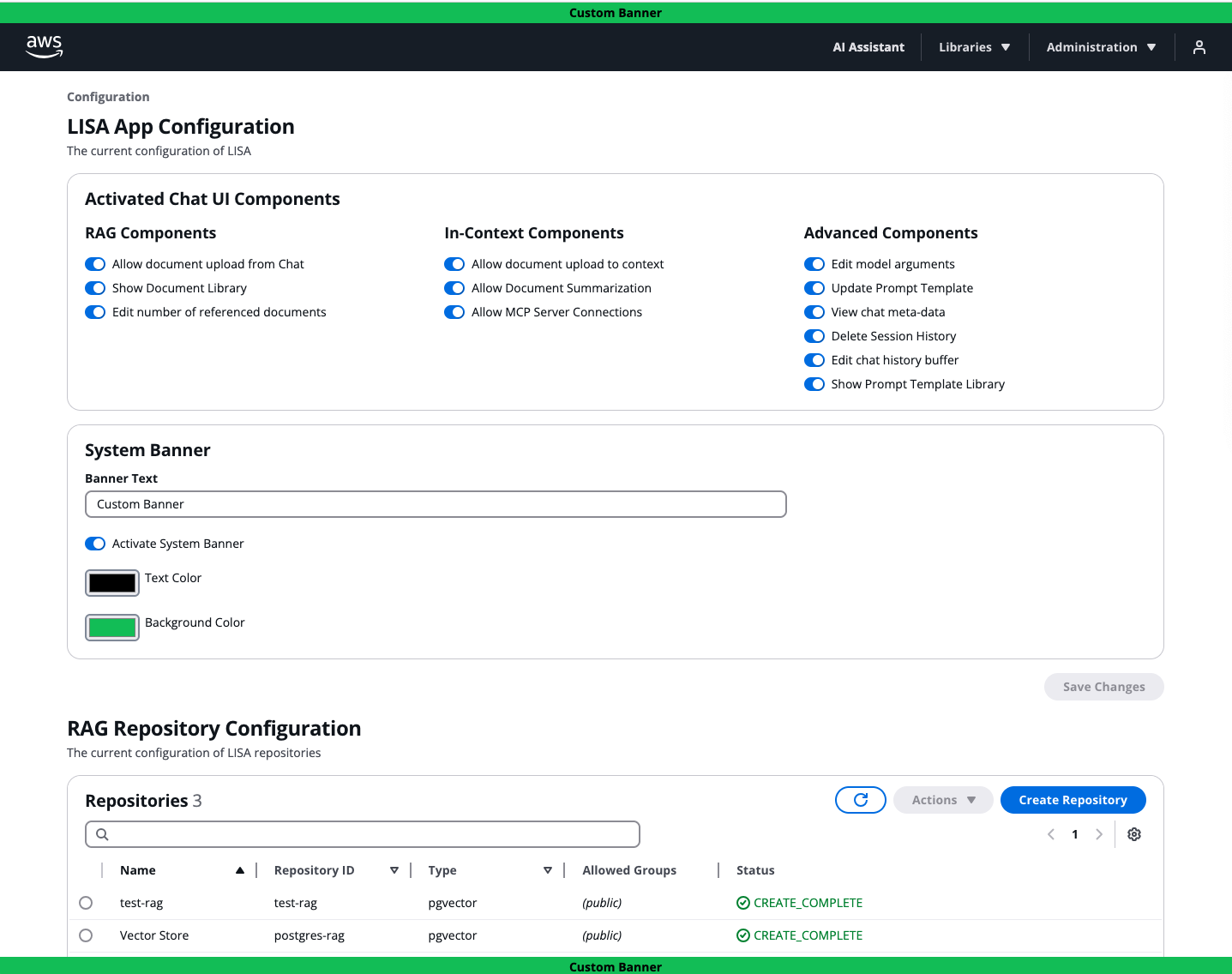Click the test-rag name cell

141,903
